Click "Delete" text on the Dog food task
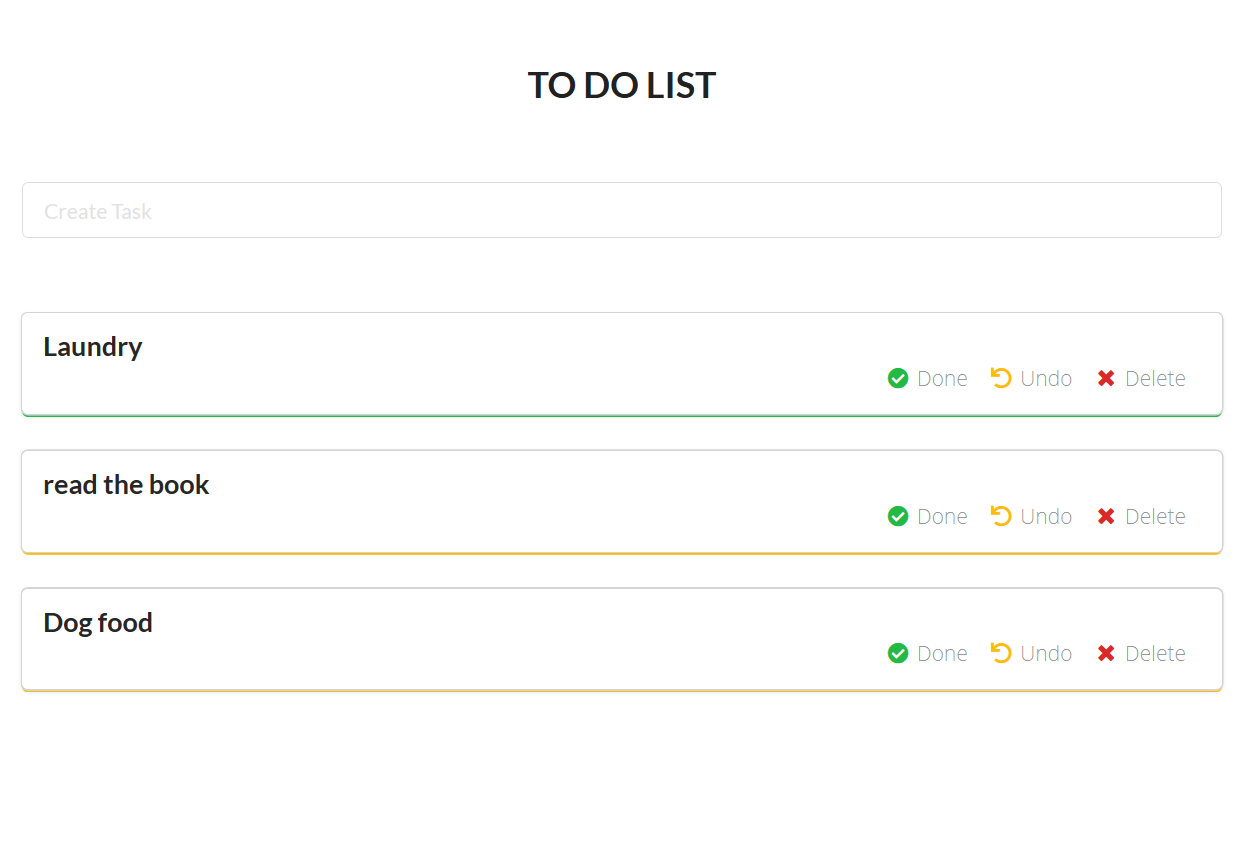 [x=1155, y=653]
